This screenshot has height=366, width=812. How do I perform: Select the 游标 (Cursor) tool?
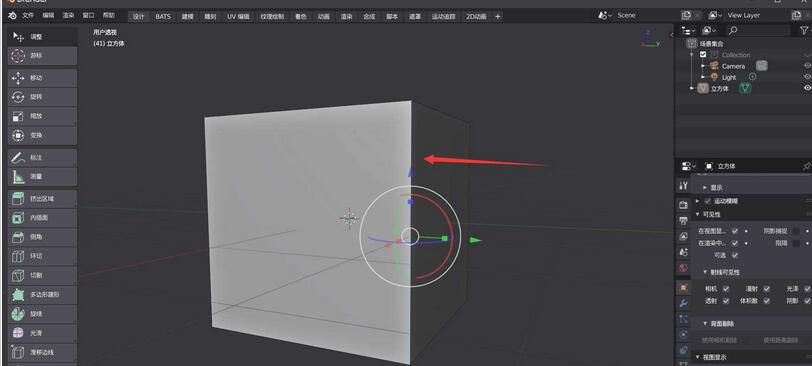tap(42, 55)
